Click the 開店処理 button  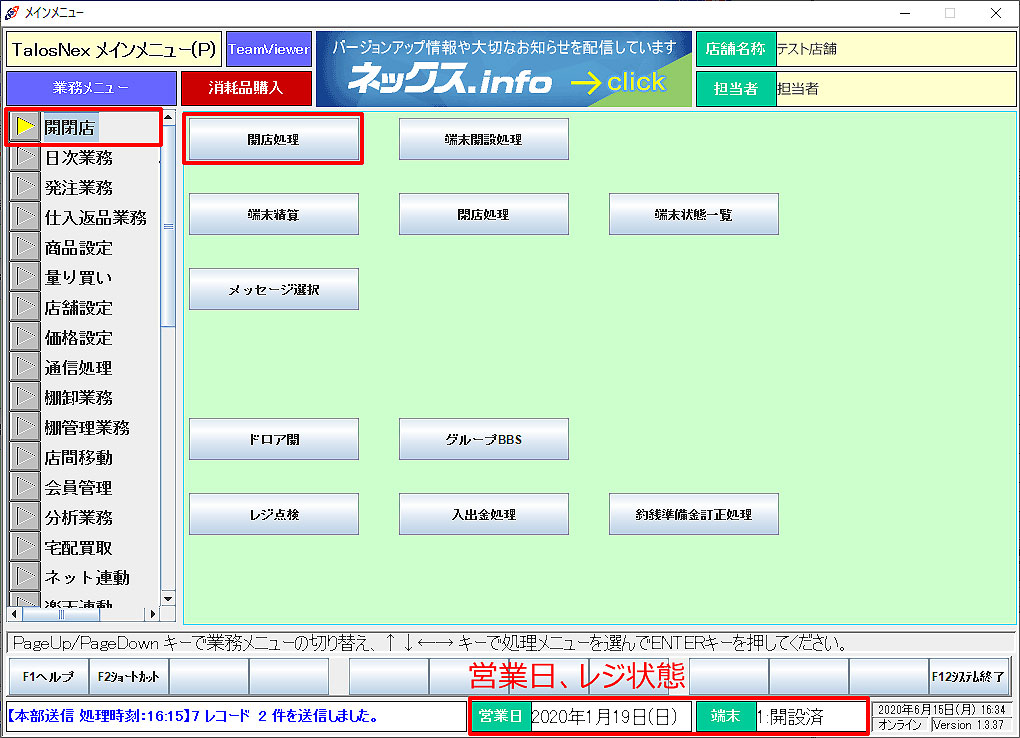click(x=273, y=138)
